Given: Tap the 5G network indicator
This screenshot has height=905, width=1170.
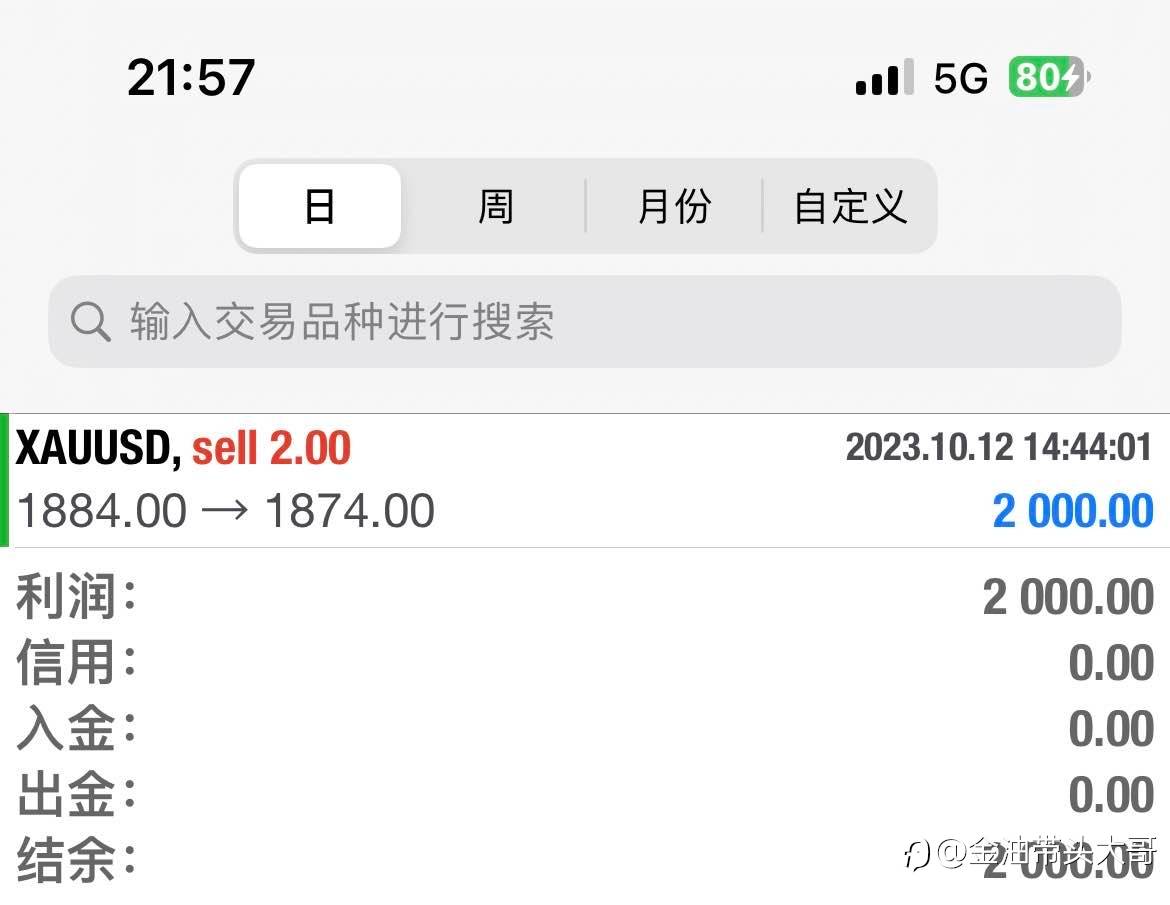Looking at the screenshot, I should (961, 78).
